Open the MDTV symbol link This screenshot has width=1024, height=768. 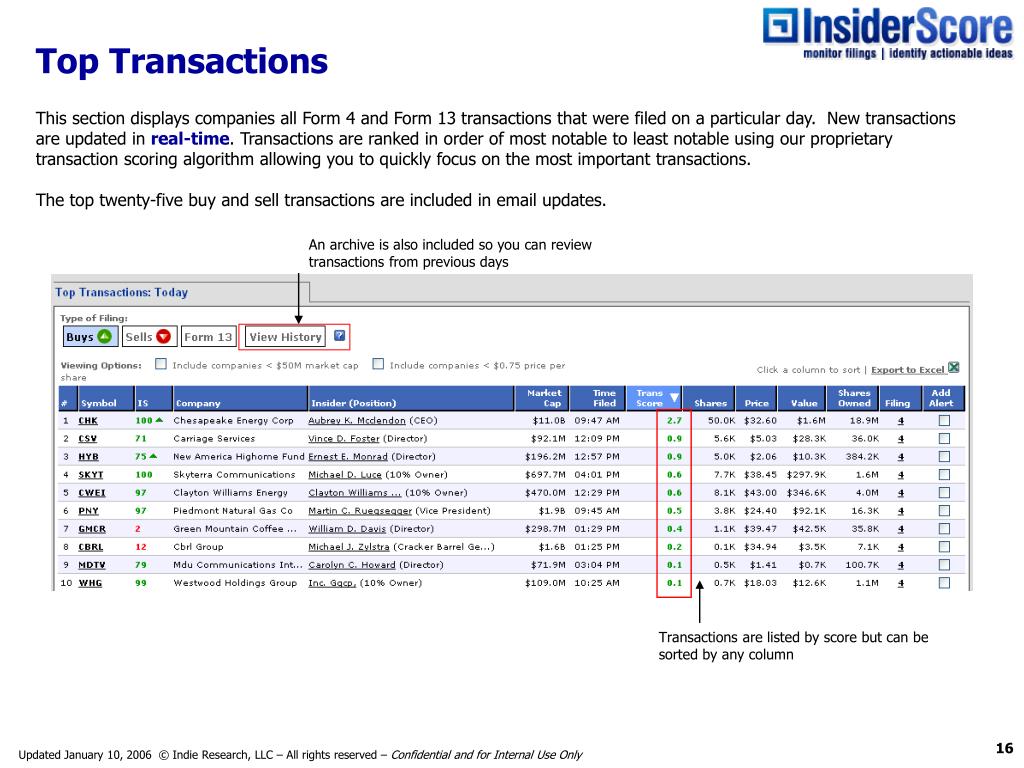(x=91, y=565)
